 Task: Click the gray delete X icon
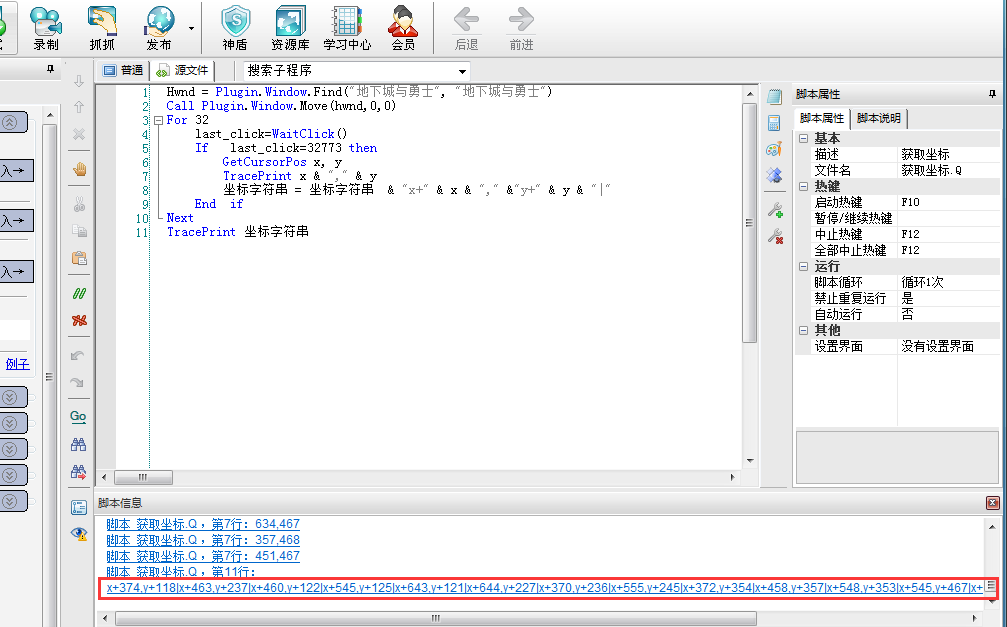pyautogui.click(x=79, y=134)
